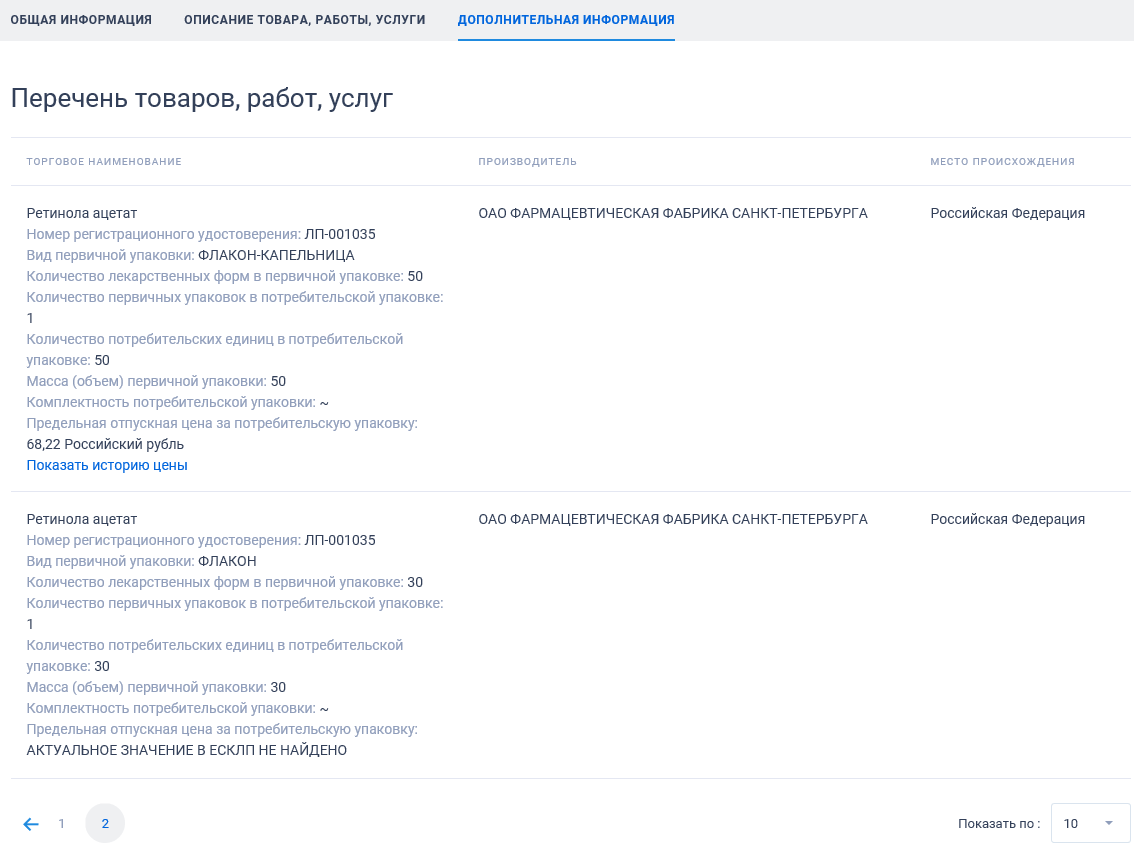The width and height of the screenshot is (1140, 856).
Task: Click Показать историю цены link
Action: coord(107,465)
